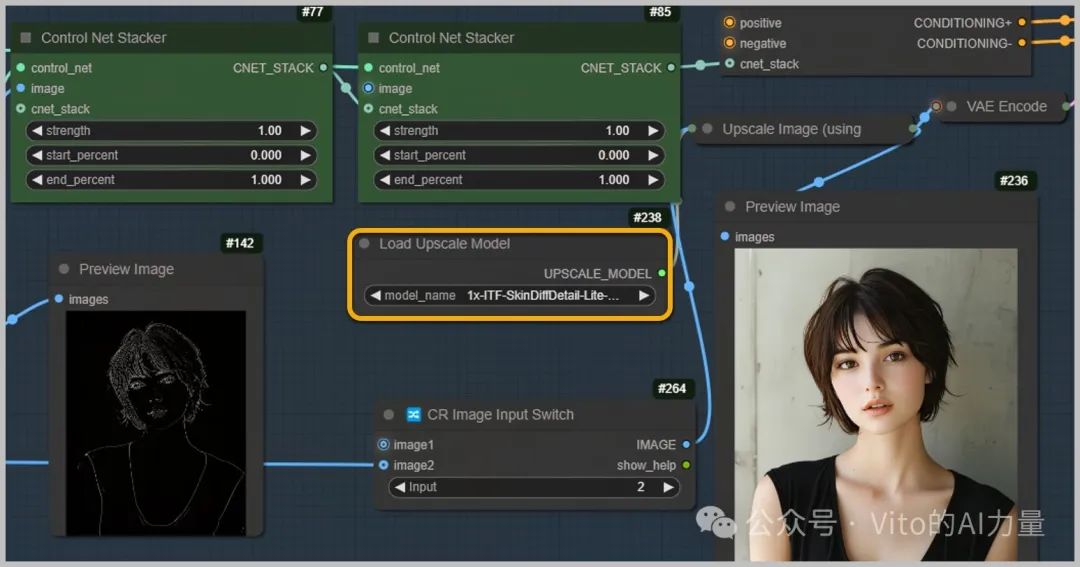Click the image input socket on node #85
Viewport: 1080px width, 567px height.
coord(368,88)
